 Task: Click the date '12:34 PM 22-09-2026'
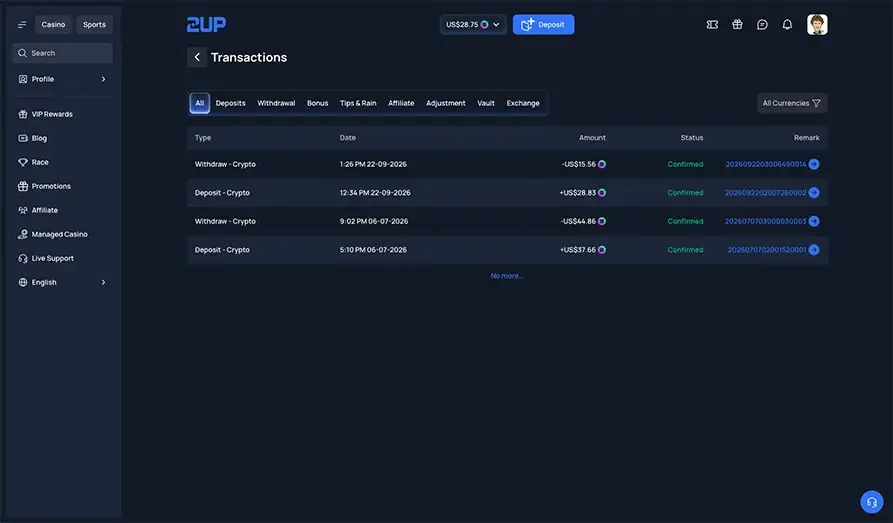click(375, 193)
